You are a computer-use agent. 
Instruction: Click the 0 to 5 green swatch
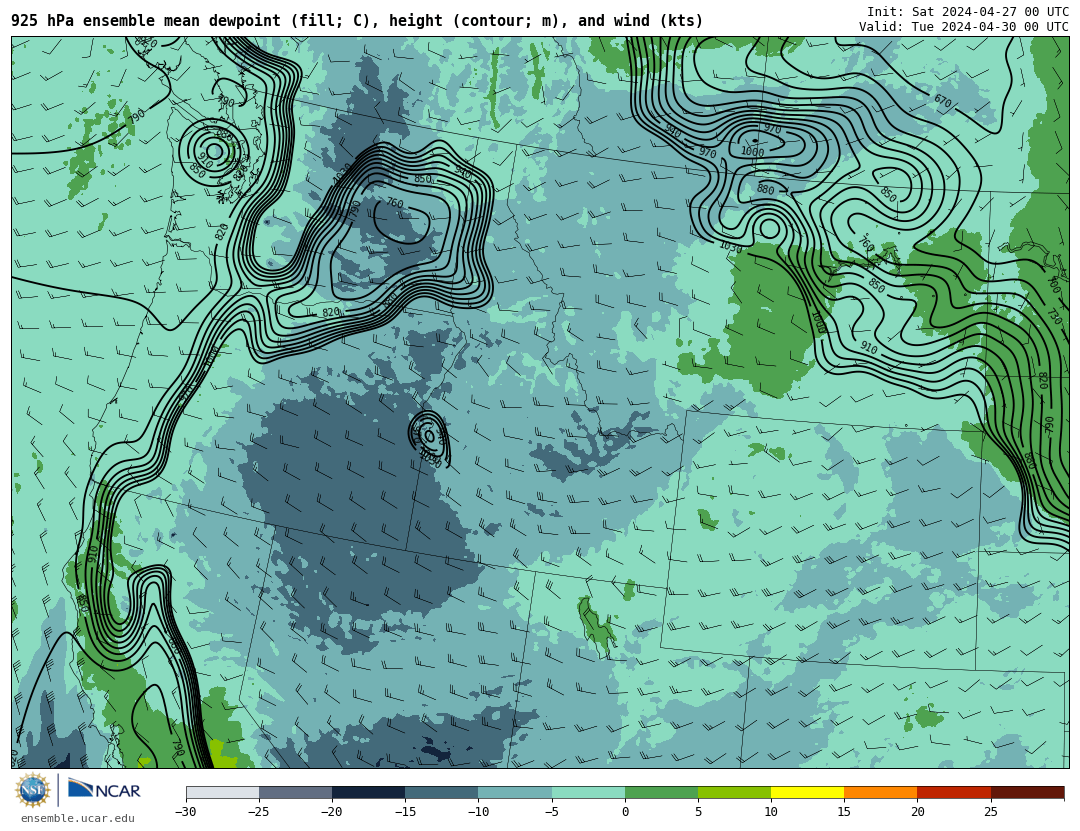pos(661,792)
